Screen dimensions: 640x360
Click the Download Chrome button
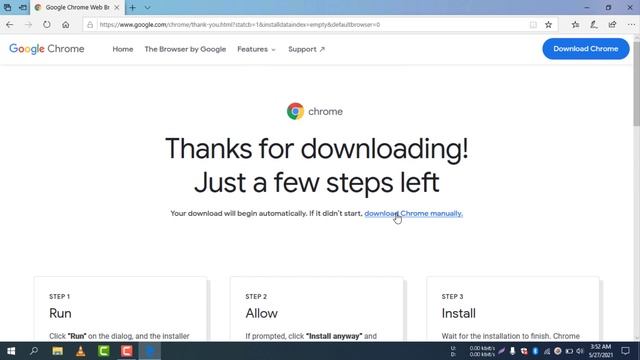(586, 49)
